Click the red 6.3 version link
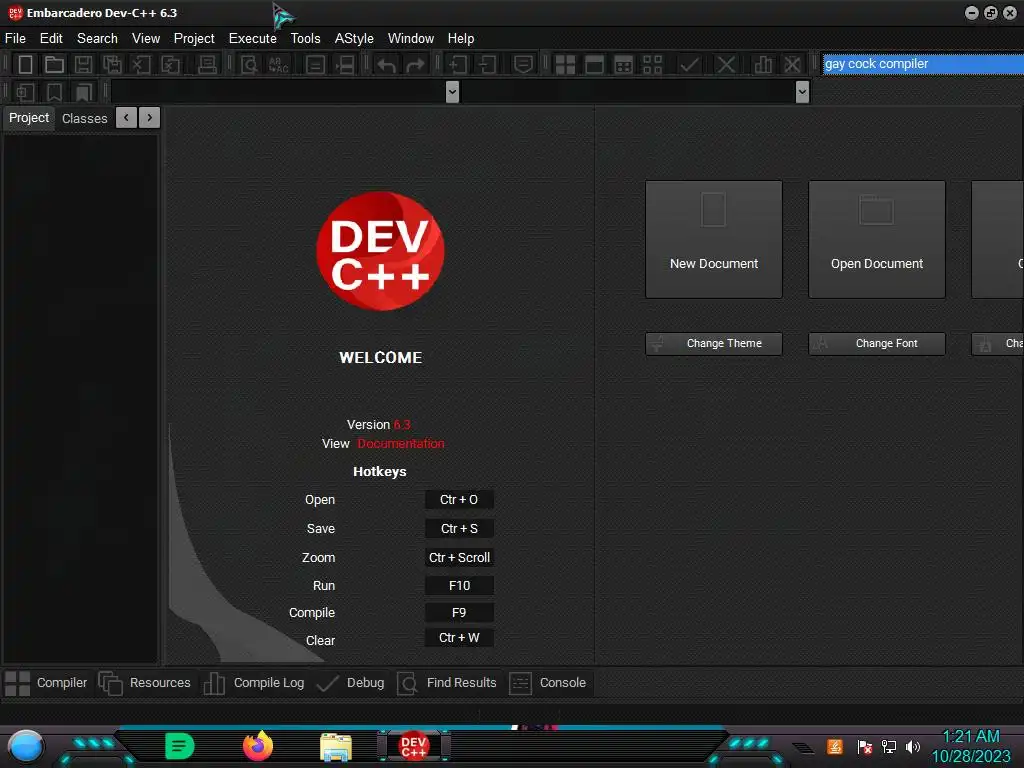 tap(402, 424)
